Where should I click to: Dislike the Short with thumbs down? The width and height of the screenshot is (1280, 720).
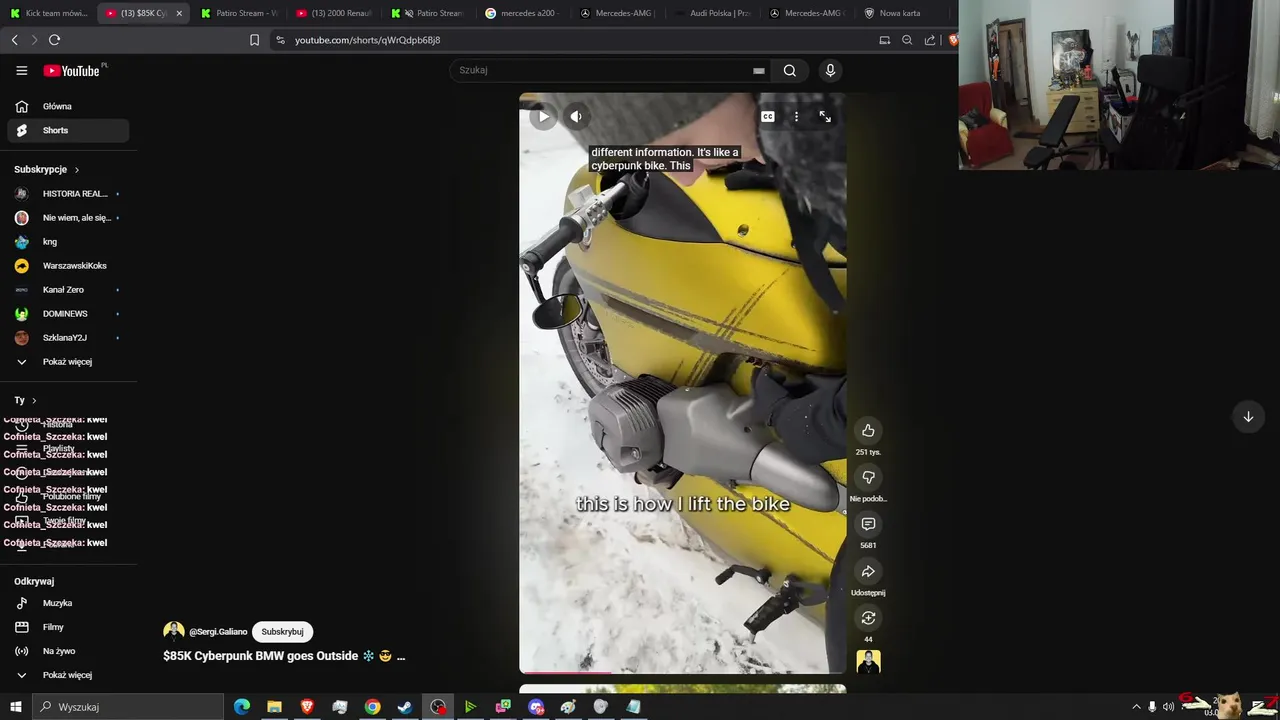click(868, 478)
